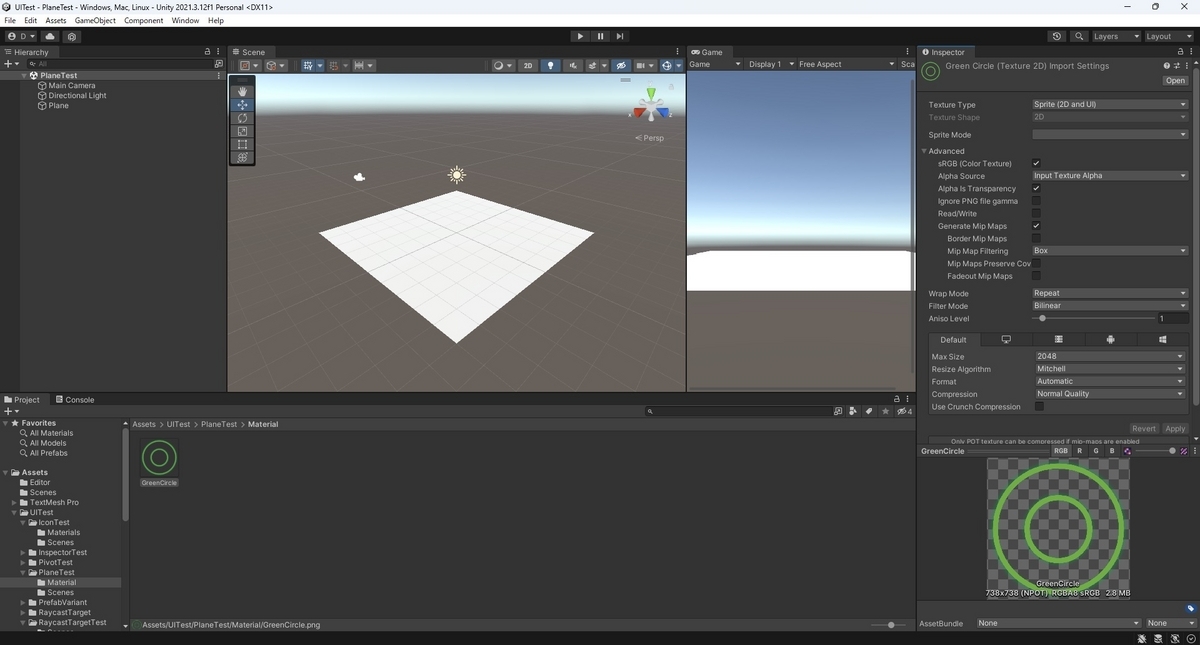Select the Standalone monitor platform tab icon
This screenshot has height=645, width=1200.
pos(1006,340)
